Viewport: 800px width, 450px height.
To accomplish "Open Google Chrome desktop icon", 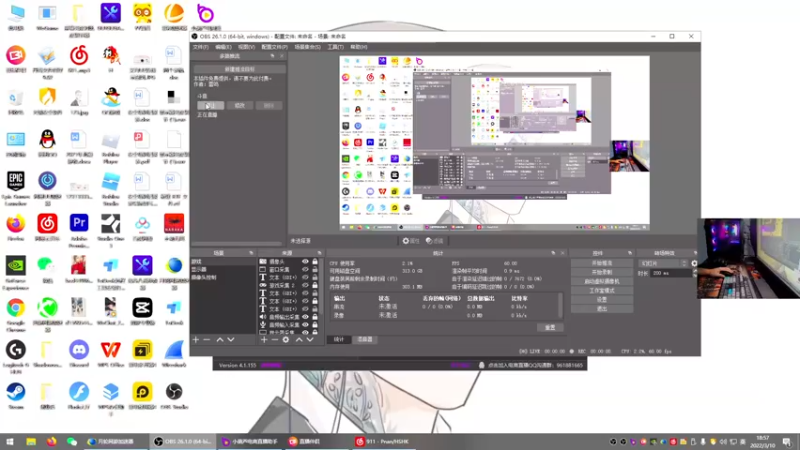I will pos(16,315).
